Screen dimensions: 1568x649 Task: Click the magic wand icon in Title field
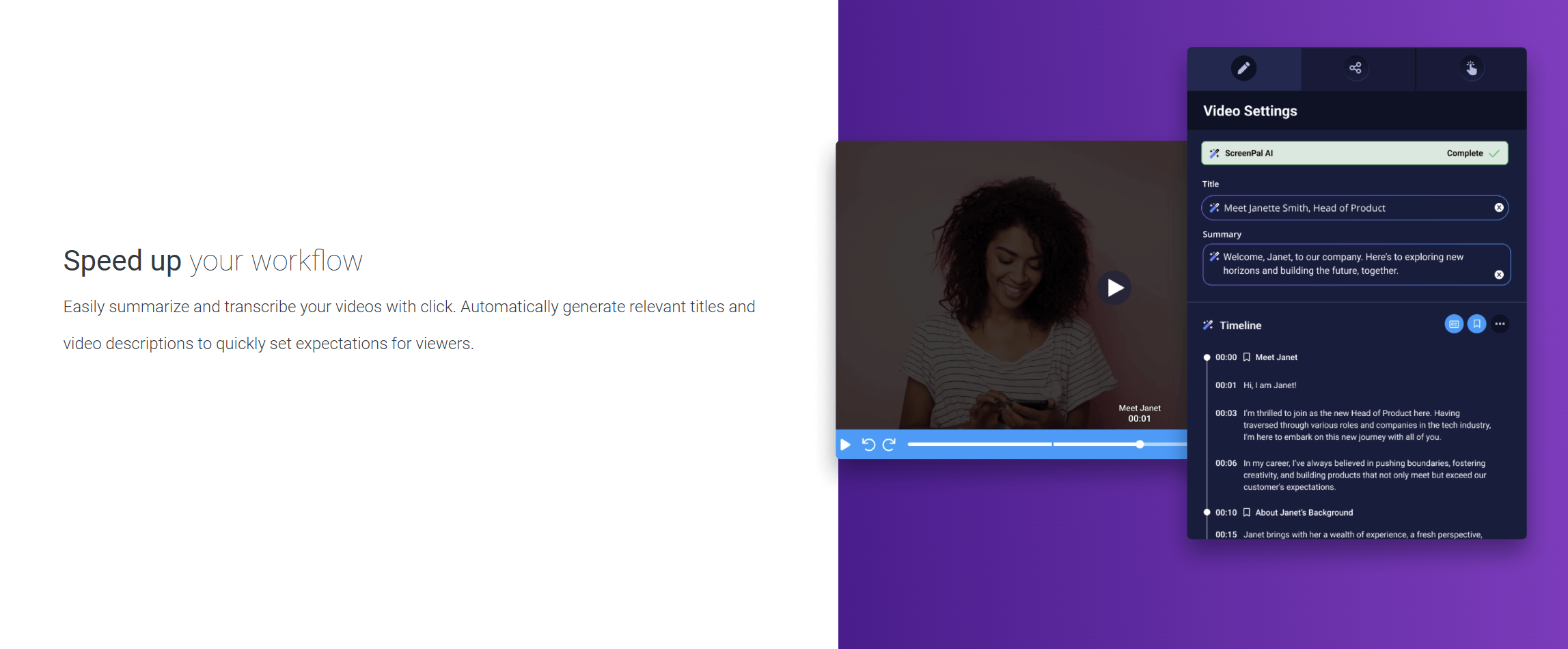pyautogui.click(x=1214, y=208)
